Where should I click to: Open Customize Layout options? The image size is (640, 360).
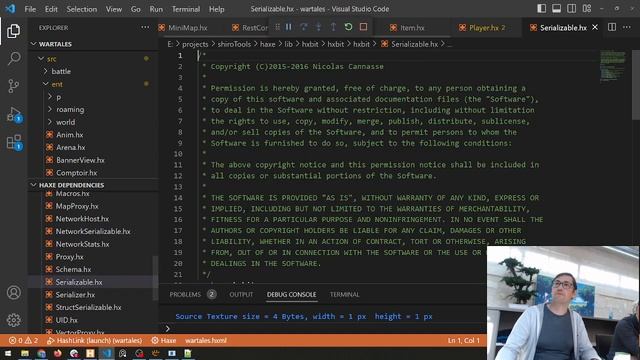587,9
